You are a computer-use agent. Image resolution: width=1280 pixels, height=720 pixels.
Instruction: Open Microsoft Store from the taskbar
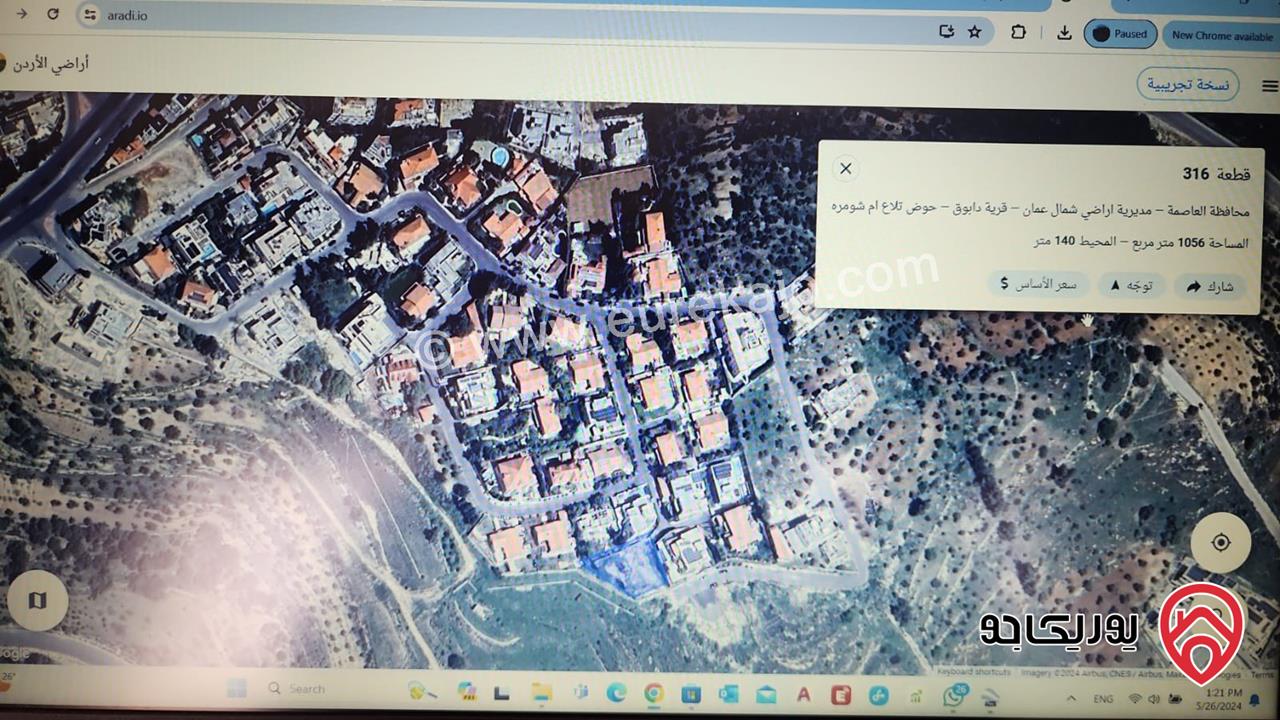[691, 694]
